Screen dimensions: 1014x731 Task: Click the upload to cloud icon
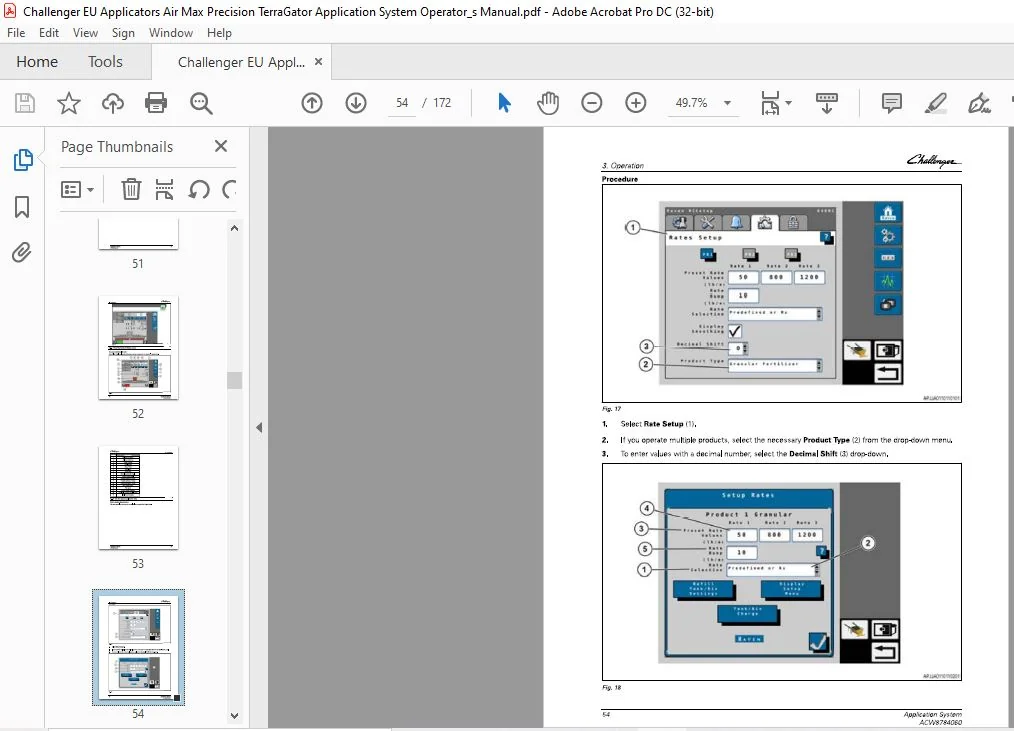click(113, 103)
